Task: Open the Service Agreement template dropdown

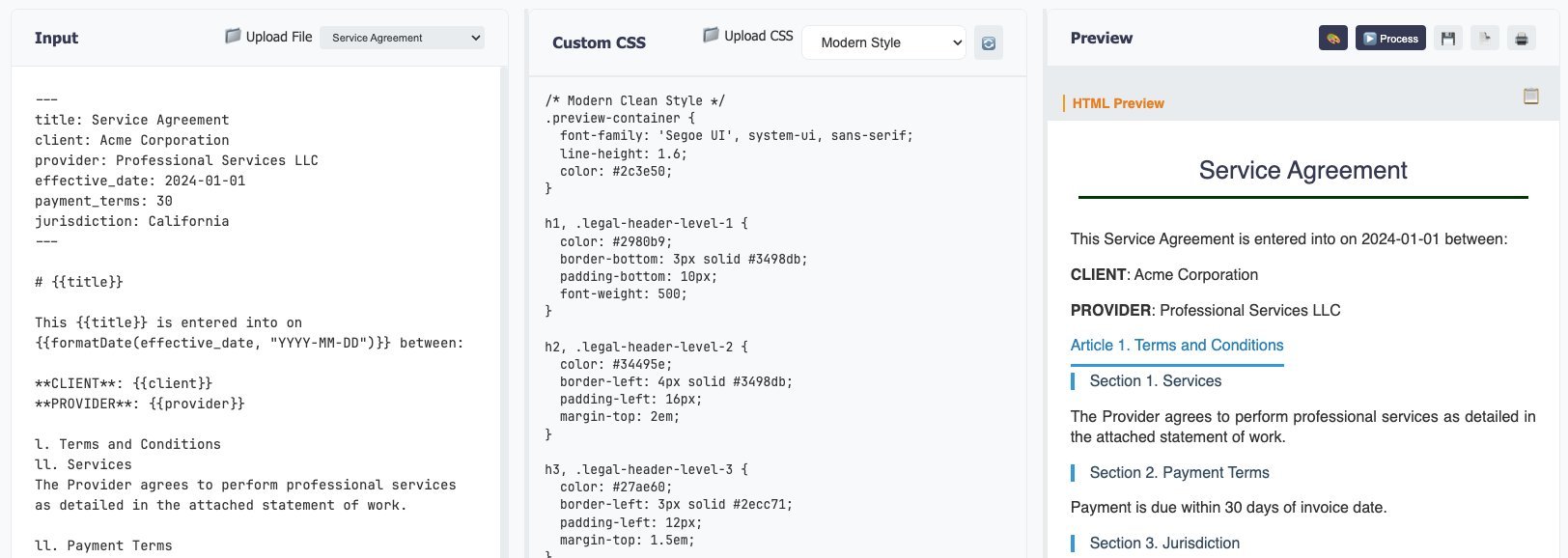Action: [402, 38]
